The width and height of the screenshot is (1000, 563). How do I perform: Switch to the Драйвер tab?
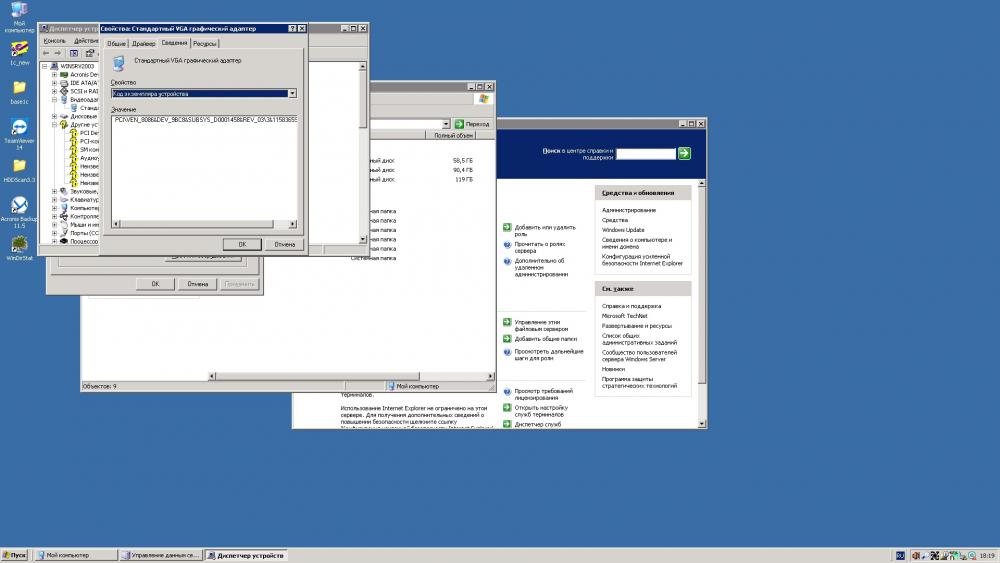pyautogui.click(x=143, y=44)
